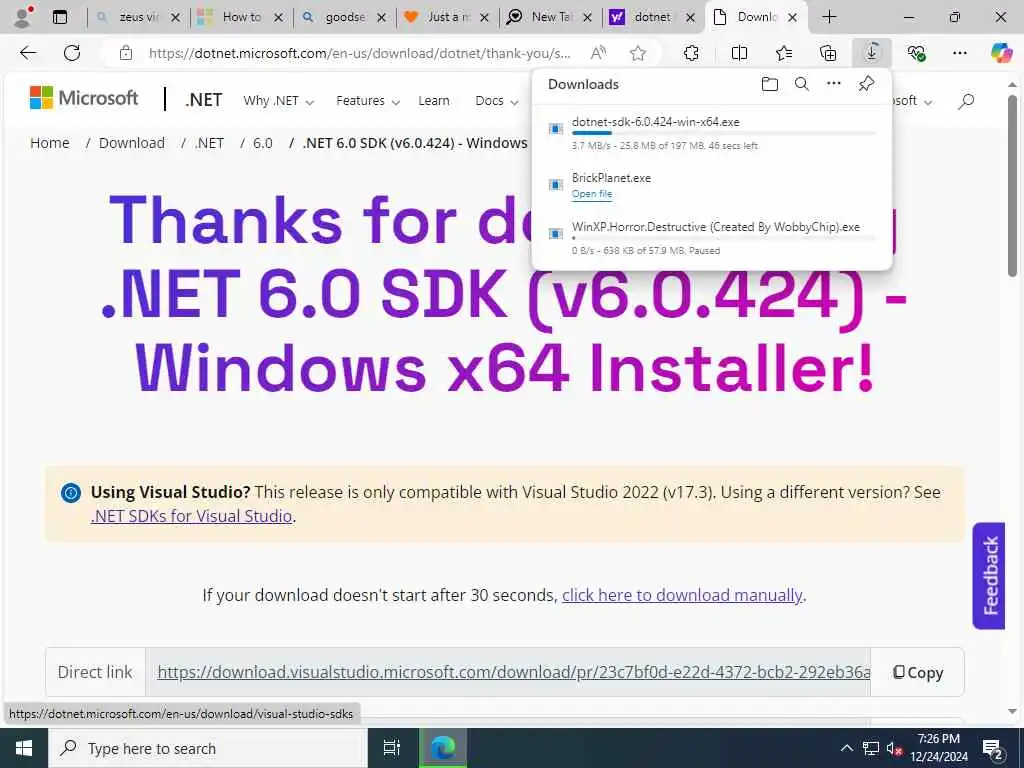Click the 6.0 breadcrumb

(263, 142)
